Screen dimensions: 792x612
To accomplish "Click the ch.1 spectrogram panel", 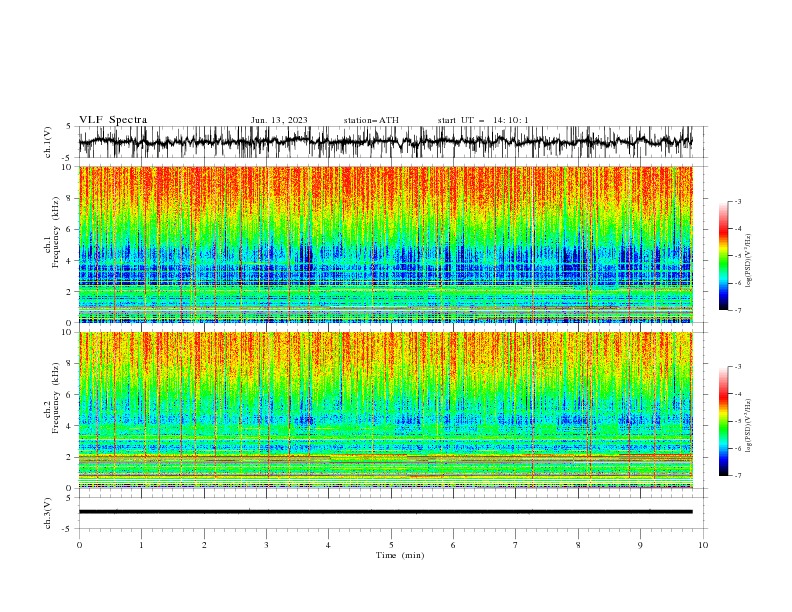I will [386, 244].
